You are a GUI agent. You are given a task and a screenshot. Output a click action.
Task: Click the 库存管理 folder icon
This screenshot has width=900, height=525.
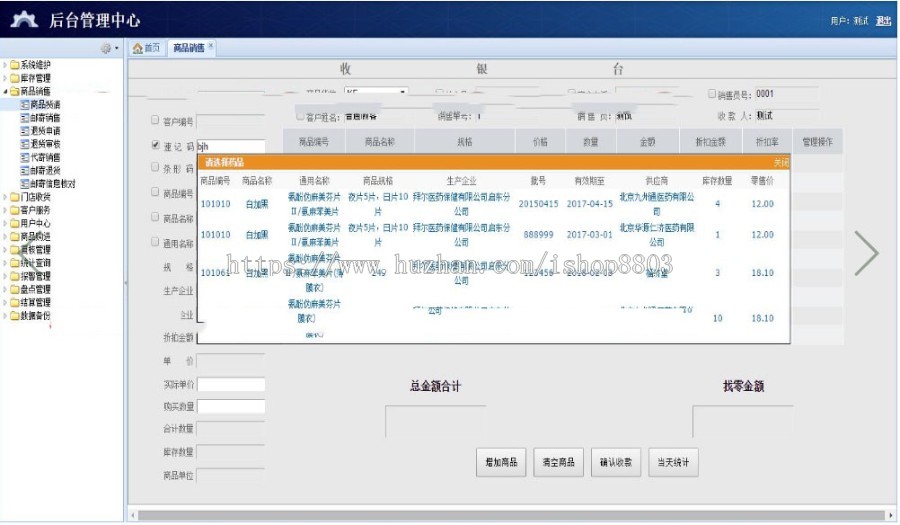tap(15, 78)
